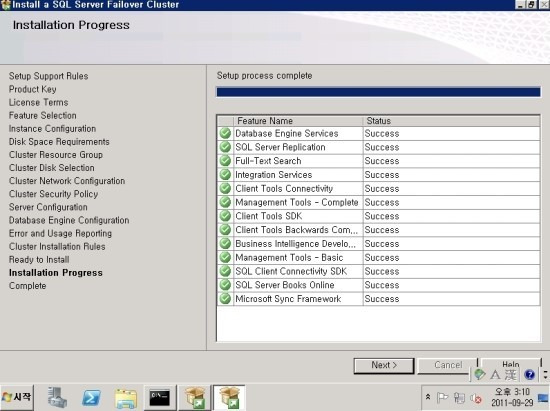Click the check icon for Microsoft Sync Framework
The image size is (550, 411).
tap(225, 299)
